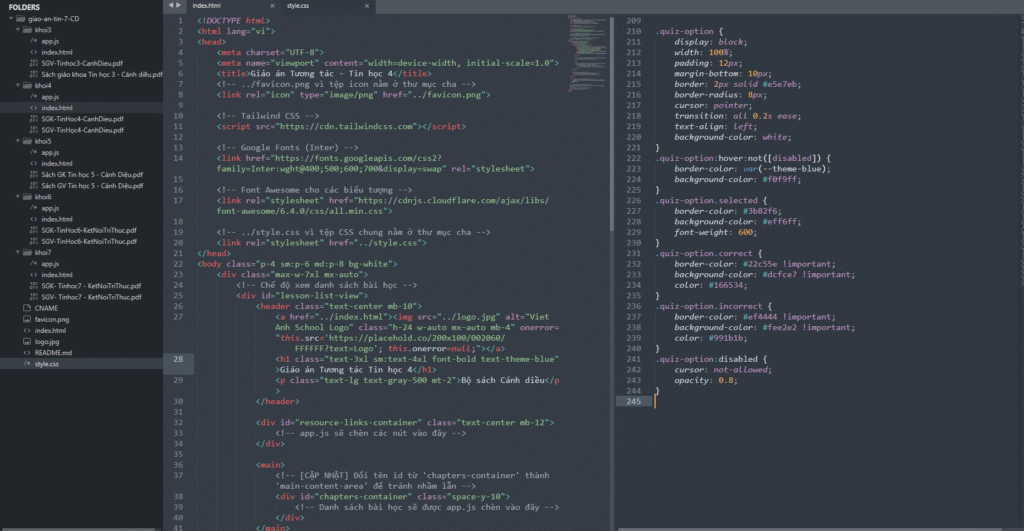Viewport: 1024px width, 531px height.
Task: Click the khoi6 folder icon
Action: pyautogui.click(x=27, y=197)
